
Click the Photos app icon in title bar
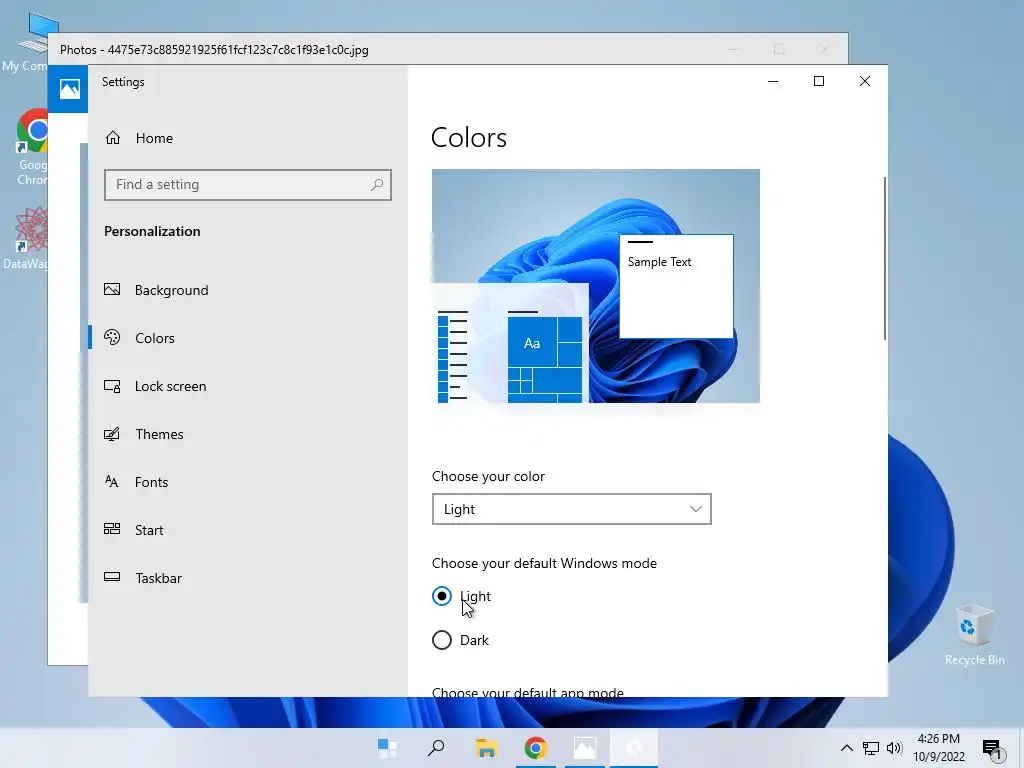pos(70,89)
